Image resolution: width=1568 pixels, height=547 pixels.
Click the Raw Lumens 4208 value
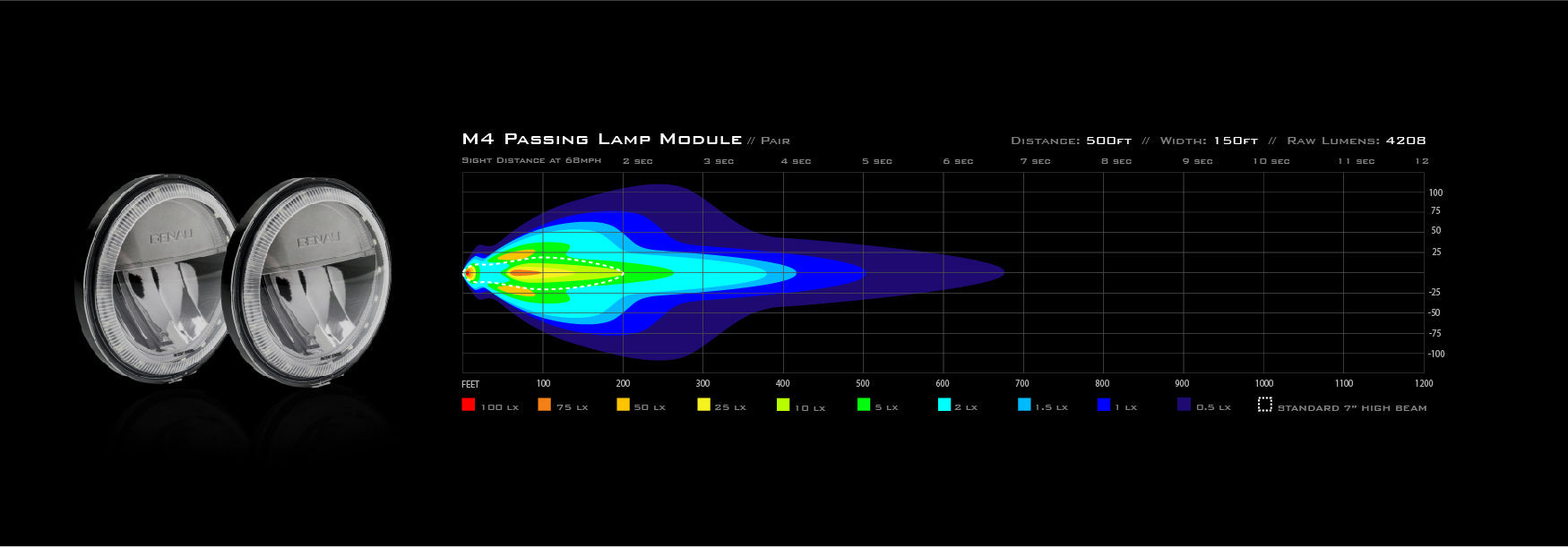1405,141
